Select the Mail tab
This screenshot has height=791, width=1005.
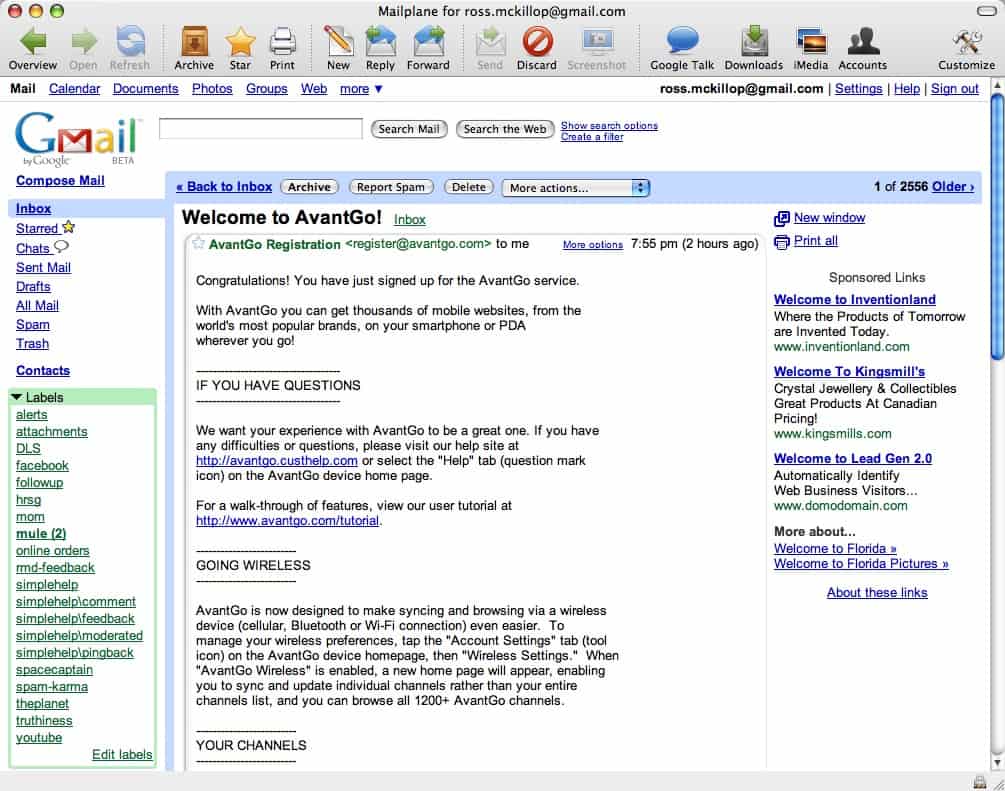(22, 88)
